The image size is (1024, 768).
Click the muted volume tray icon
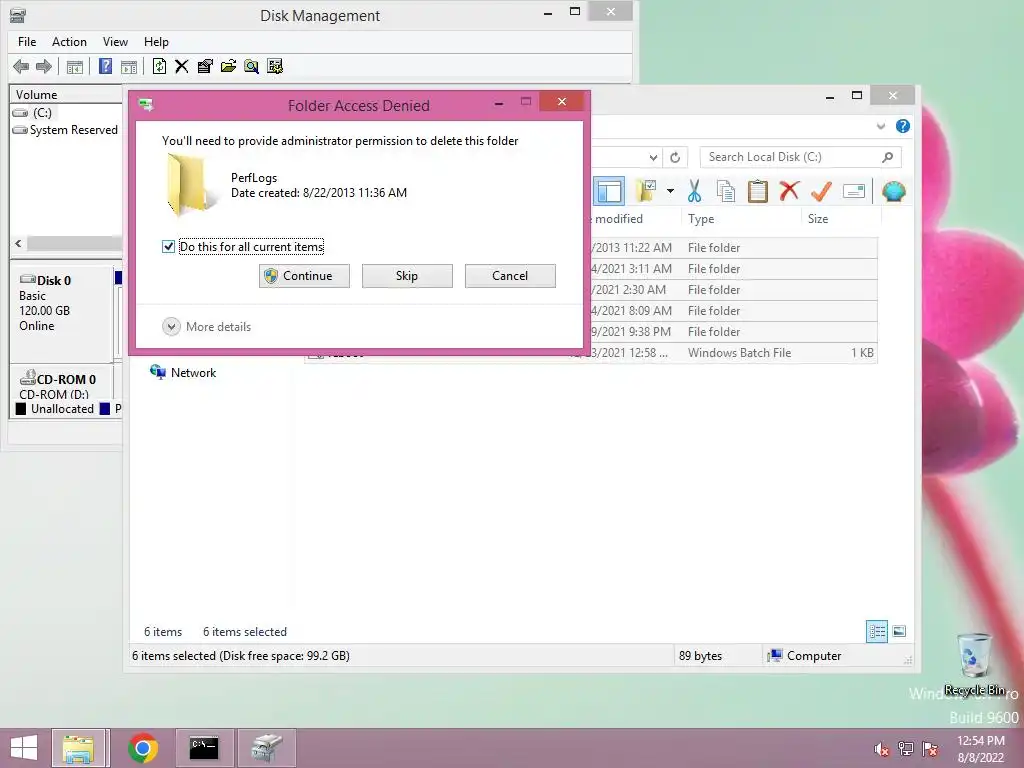coord(882,750)
